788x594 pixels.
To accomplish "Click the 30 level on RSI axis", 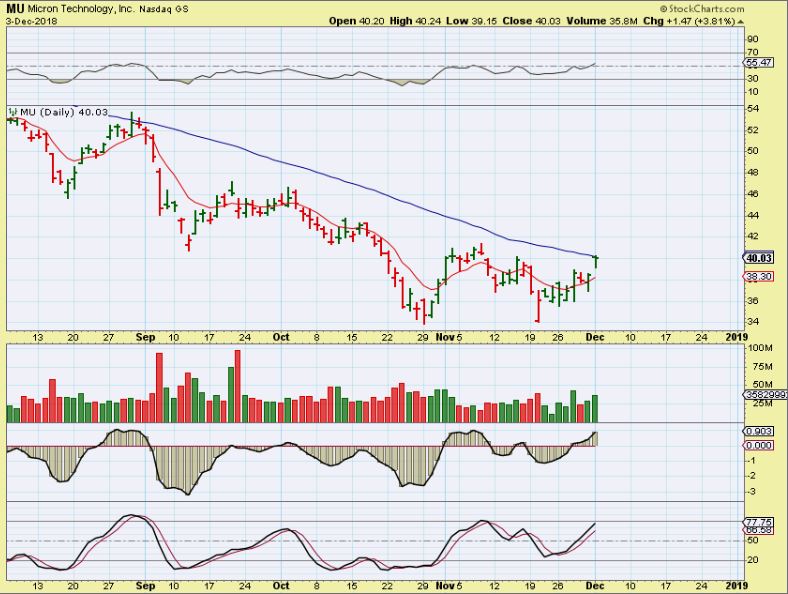I will click(x=753, y=79).
